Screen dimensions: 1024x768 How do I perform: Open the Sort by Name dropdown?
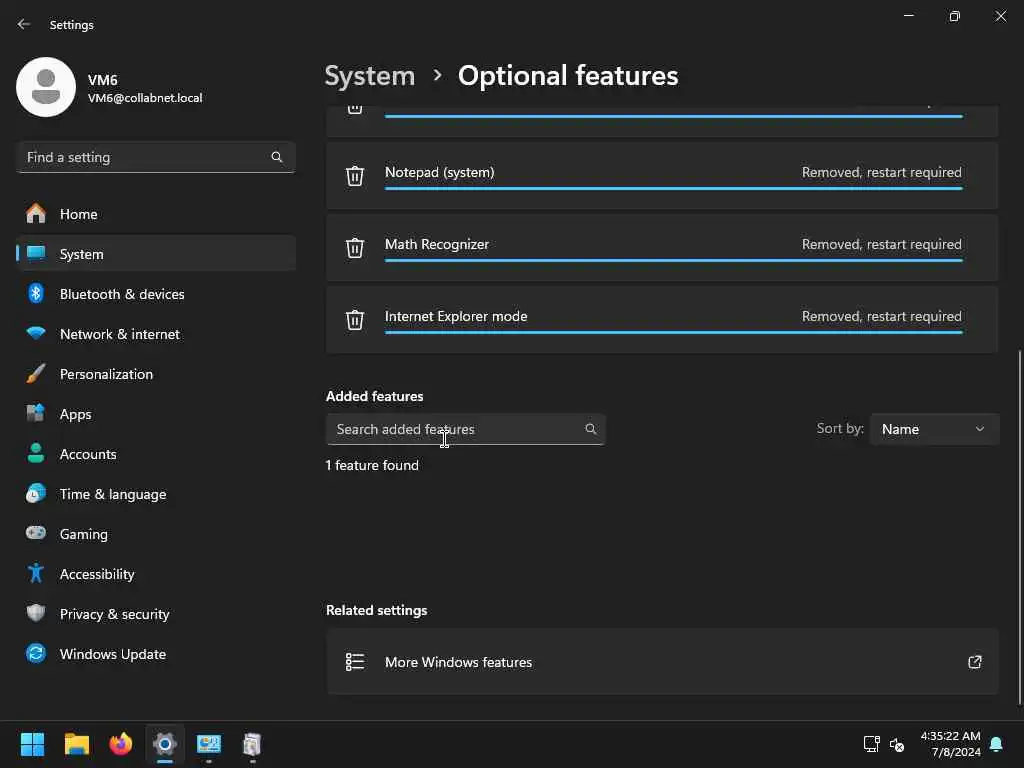(x=934, y=429)
